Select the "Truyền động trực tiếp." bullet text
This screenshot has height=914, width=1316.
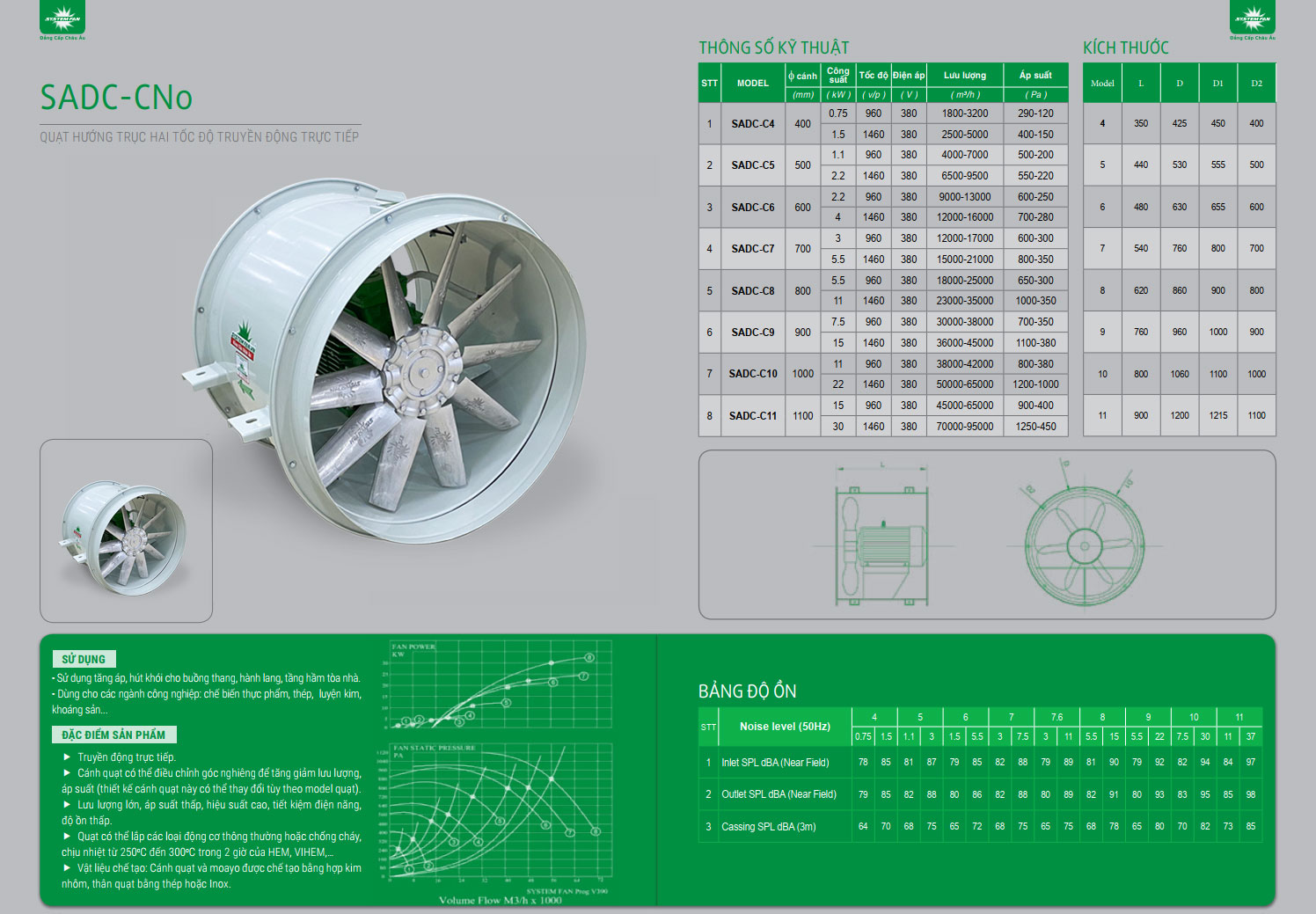click(x=127, y=757)
